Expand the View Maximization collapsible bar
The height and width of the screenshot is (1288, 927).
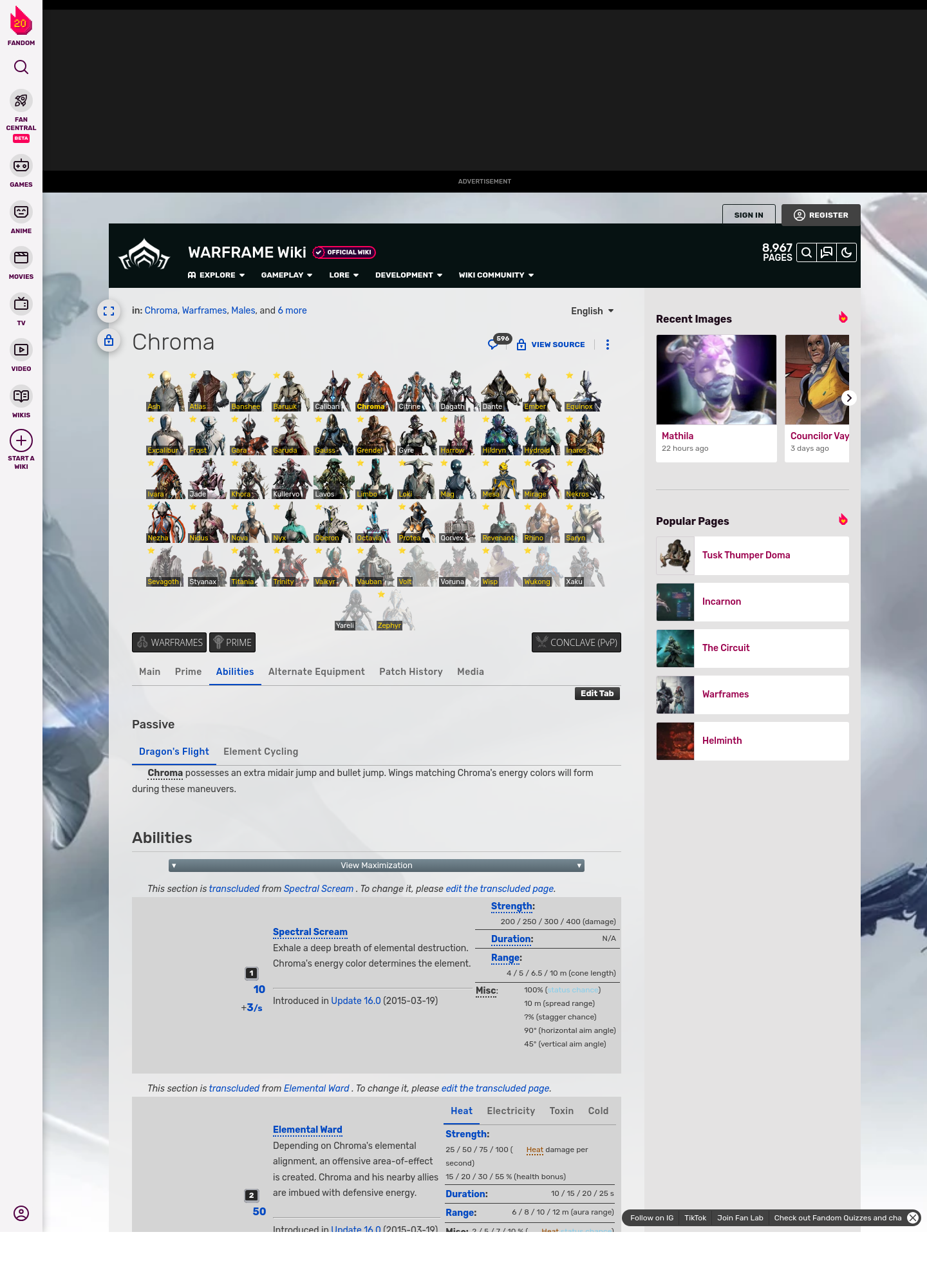coord(377,866)
